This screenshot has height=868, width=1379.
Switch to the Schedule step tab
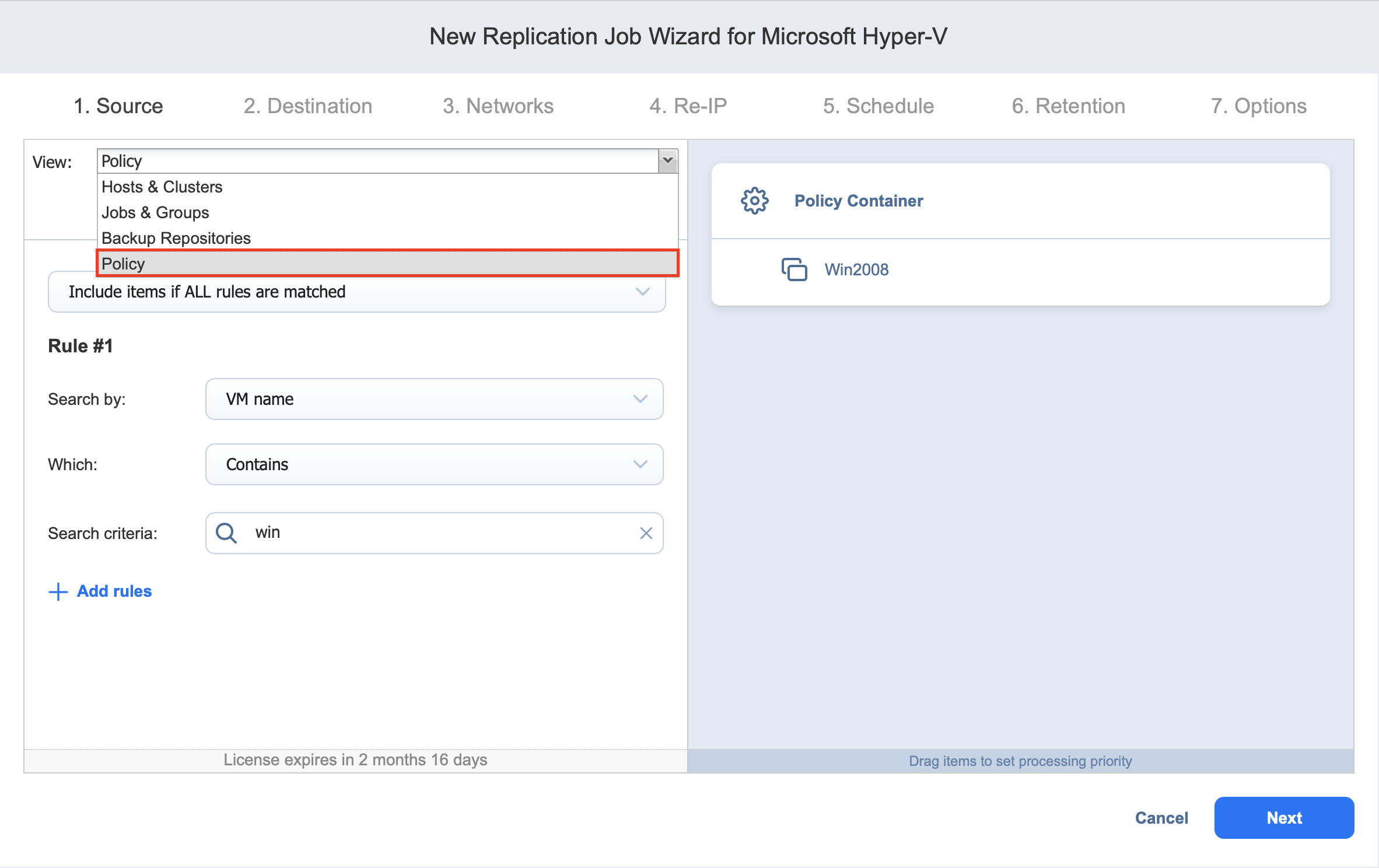(x=878, y=106)
